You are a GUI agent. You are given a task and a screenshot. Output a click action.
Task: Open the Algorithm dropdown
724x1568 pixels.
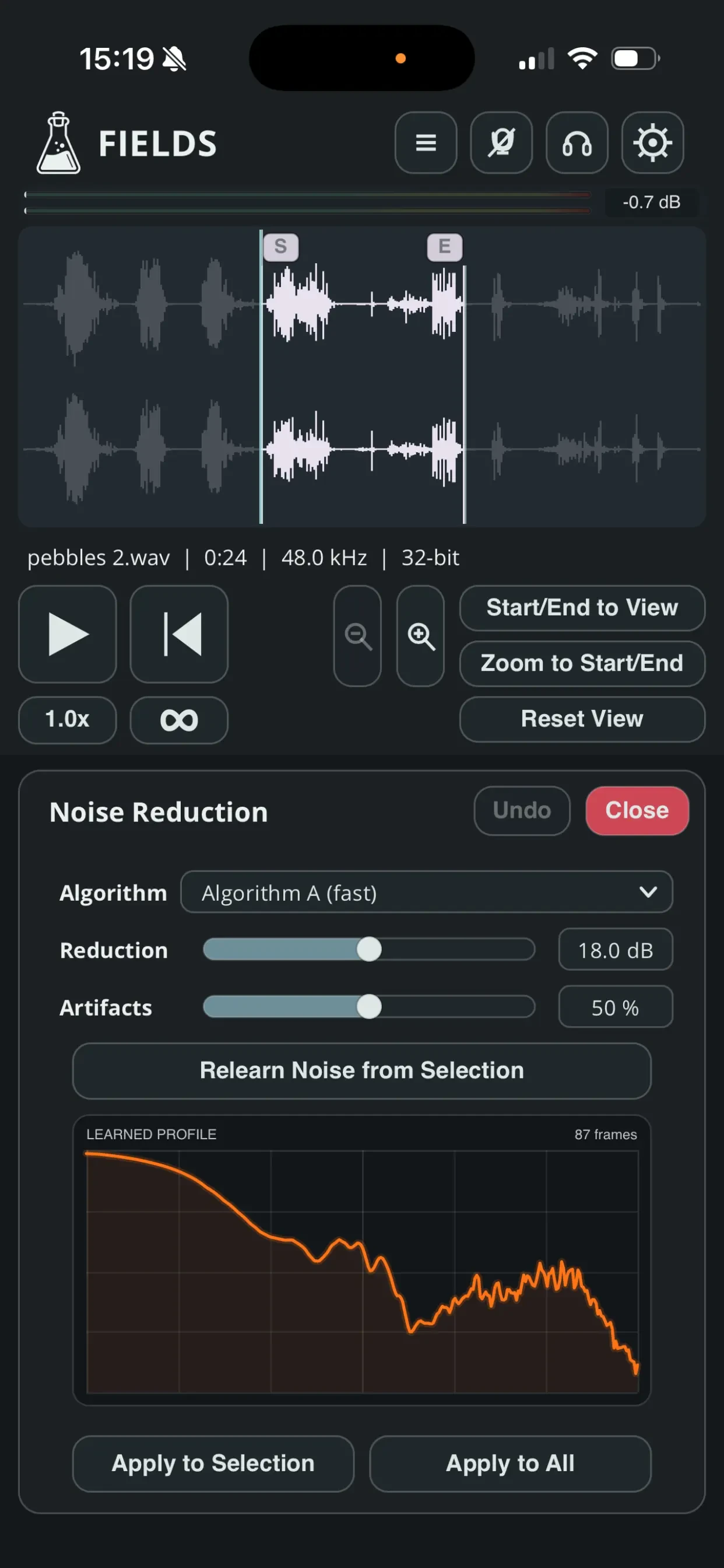[x=427, y=892]
